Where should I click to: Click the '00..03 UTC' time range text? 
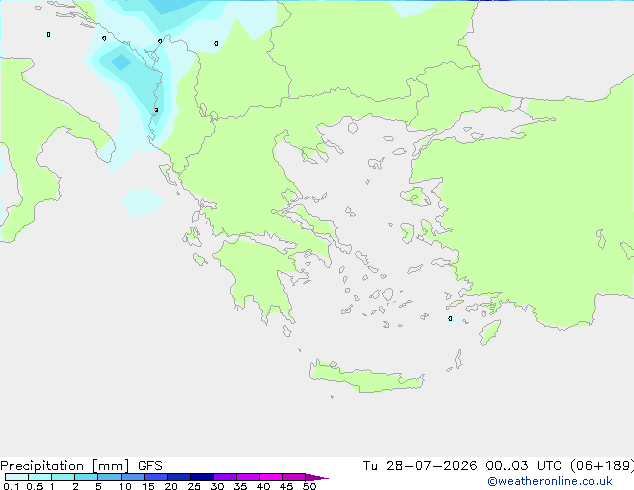tap(524, 466)
